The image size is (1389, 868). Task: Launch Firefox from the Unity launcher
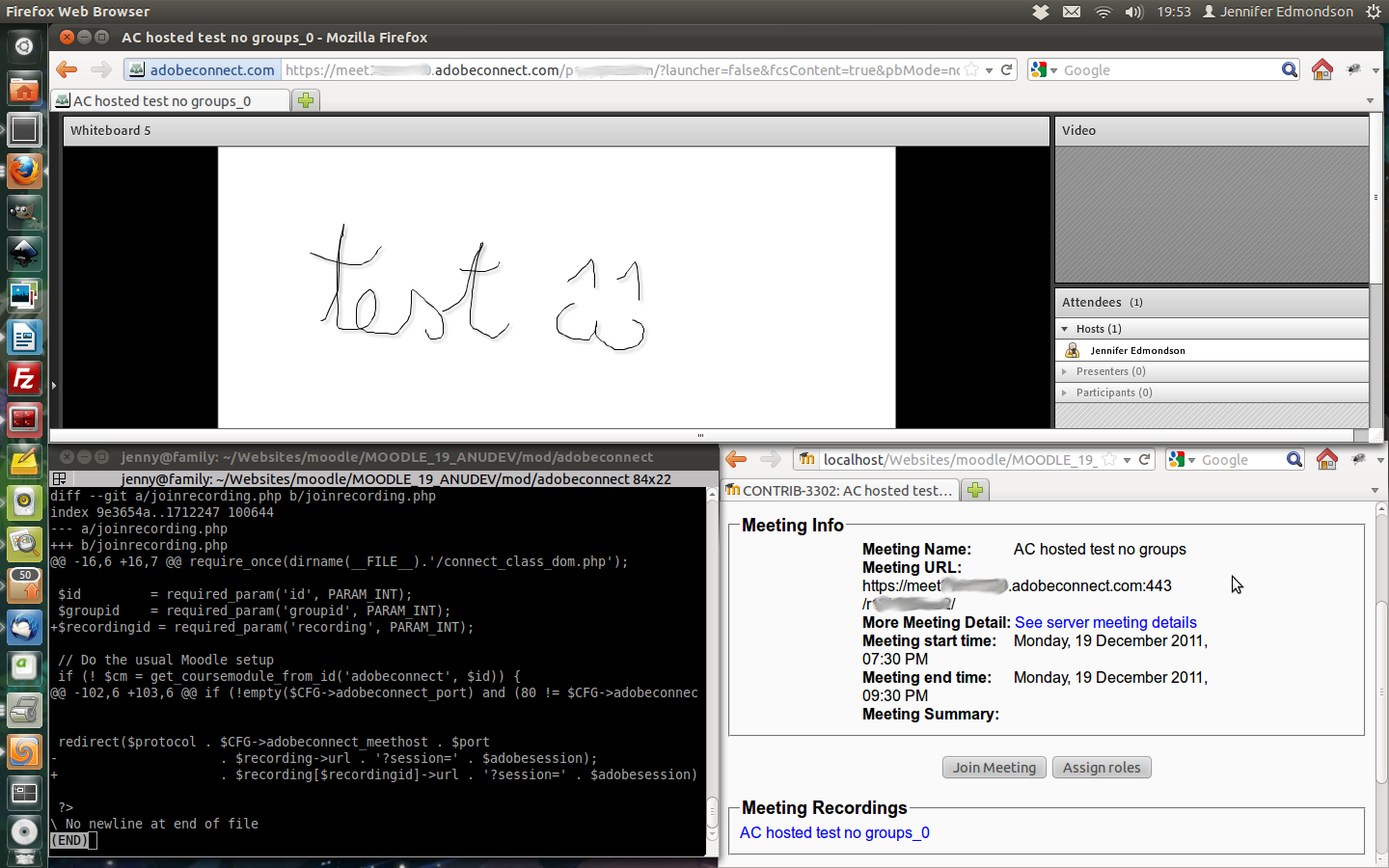[24, 172]
